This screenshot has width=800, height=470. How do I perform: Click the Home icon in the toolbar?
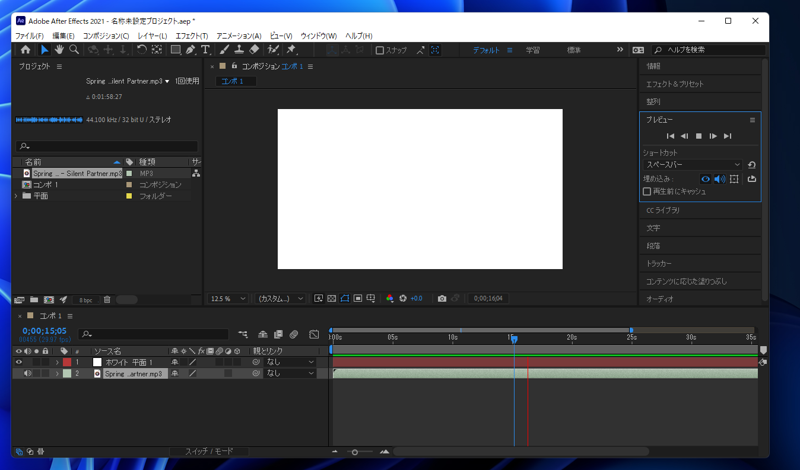click(x=25, y=50)
